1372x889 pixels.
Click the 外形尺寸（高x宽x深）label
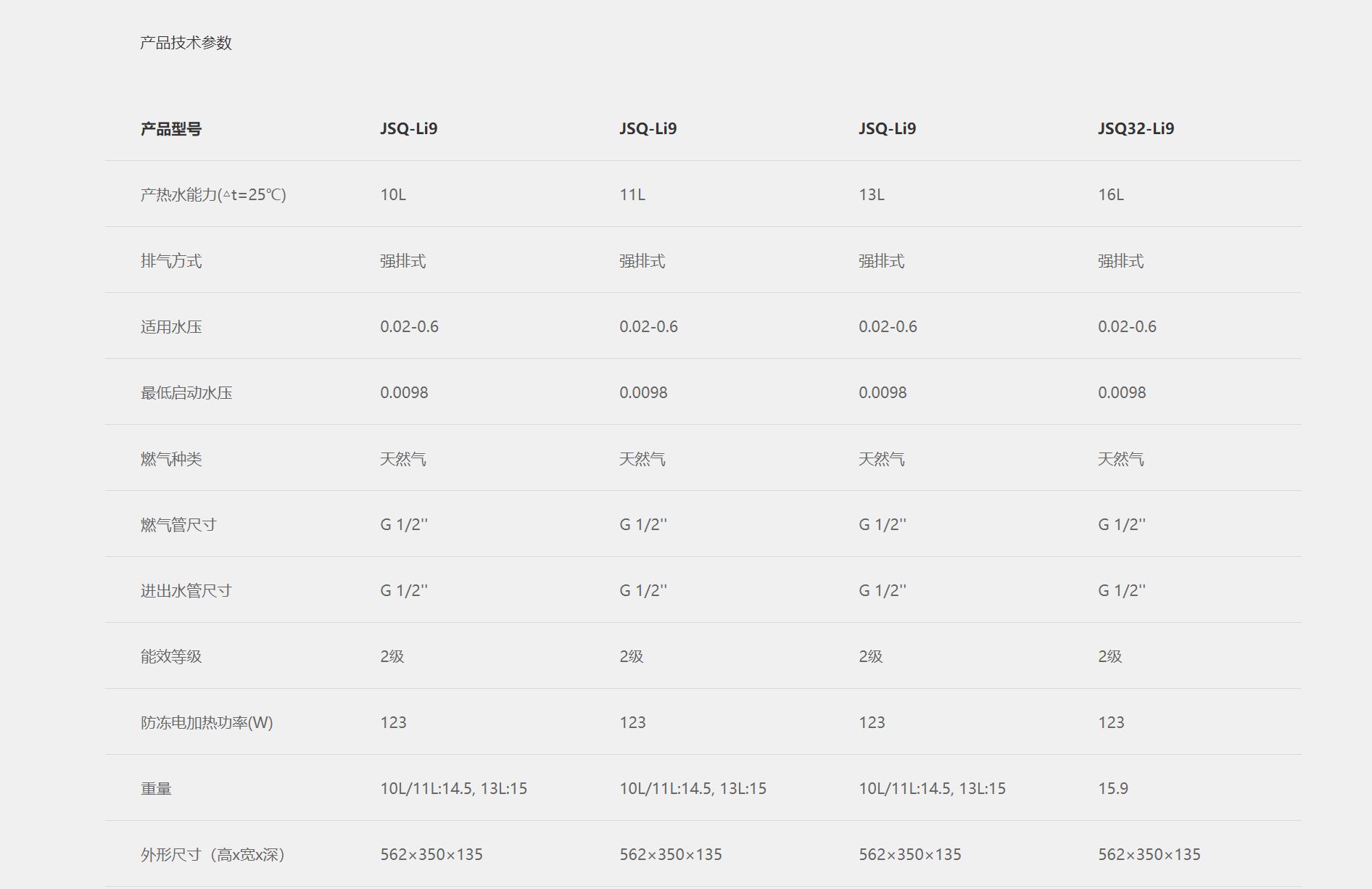[x=213, y=855]
